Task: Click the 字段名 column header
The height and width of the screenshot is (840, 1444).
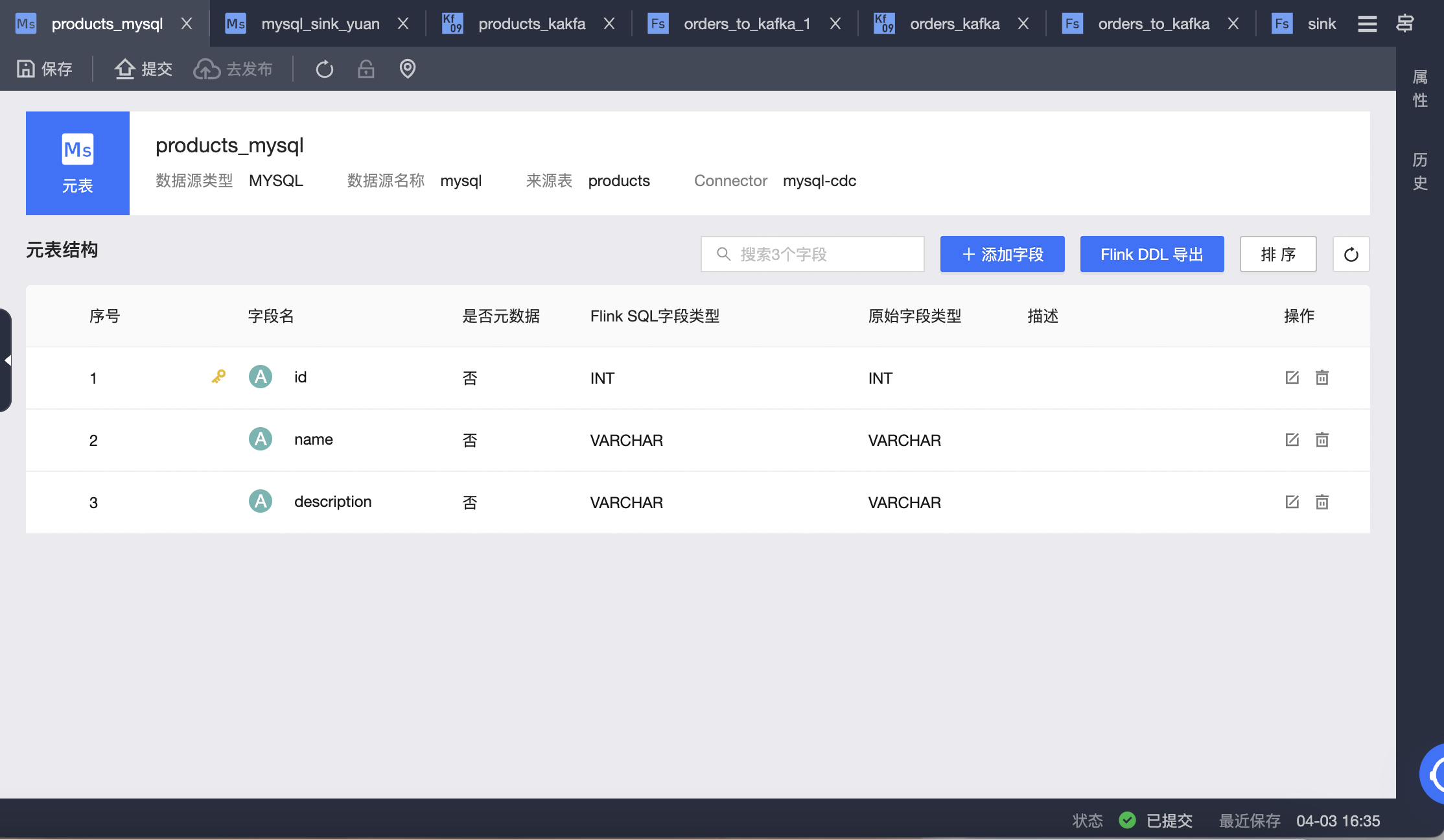Action: tap(271, 316)
